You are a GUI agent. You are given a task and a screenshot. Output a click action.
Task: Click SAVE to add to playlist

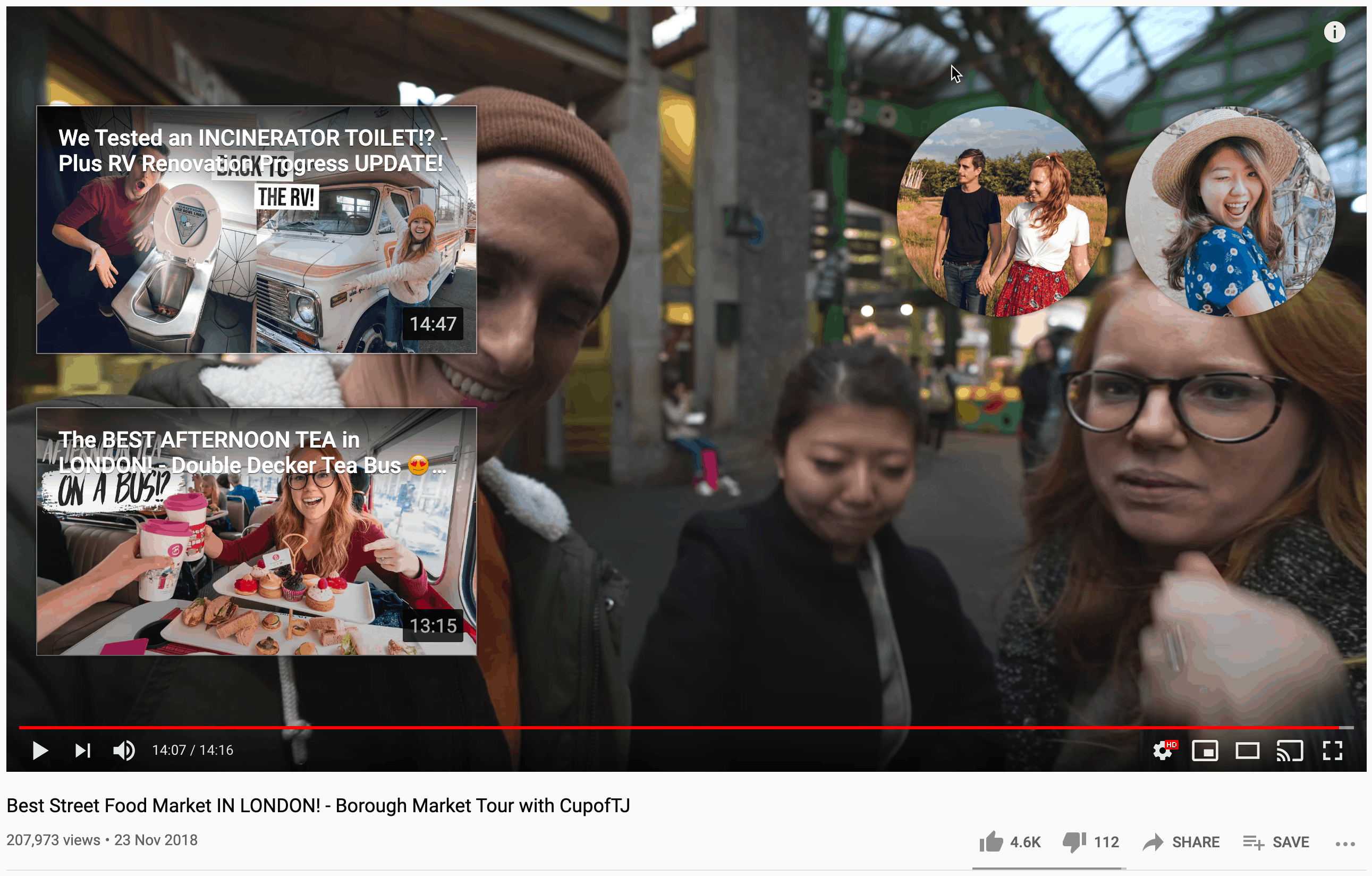(1276, 842)
